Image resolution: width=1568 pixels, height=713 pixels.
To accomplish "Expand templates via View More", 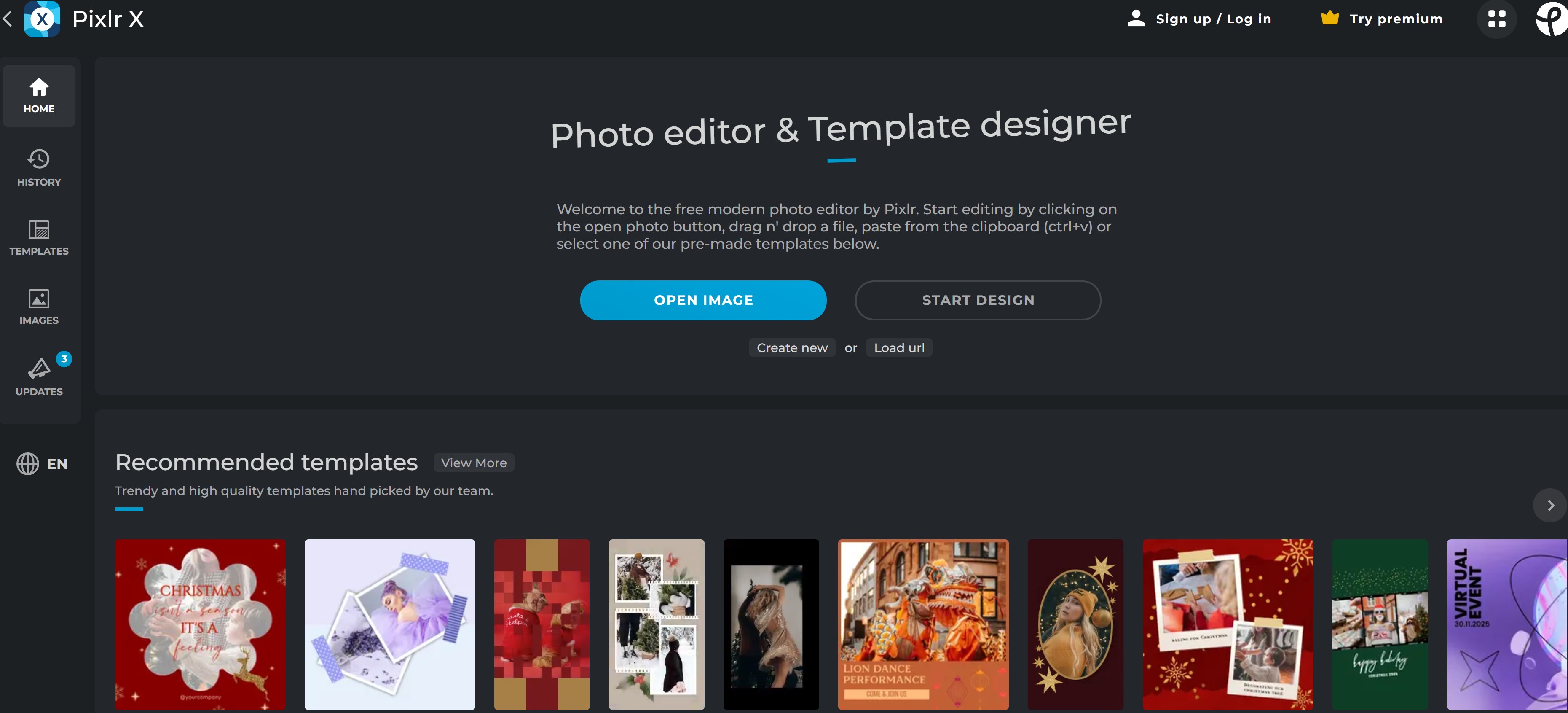I will [x=474, y=463].
